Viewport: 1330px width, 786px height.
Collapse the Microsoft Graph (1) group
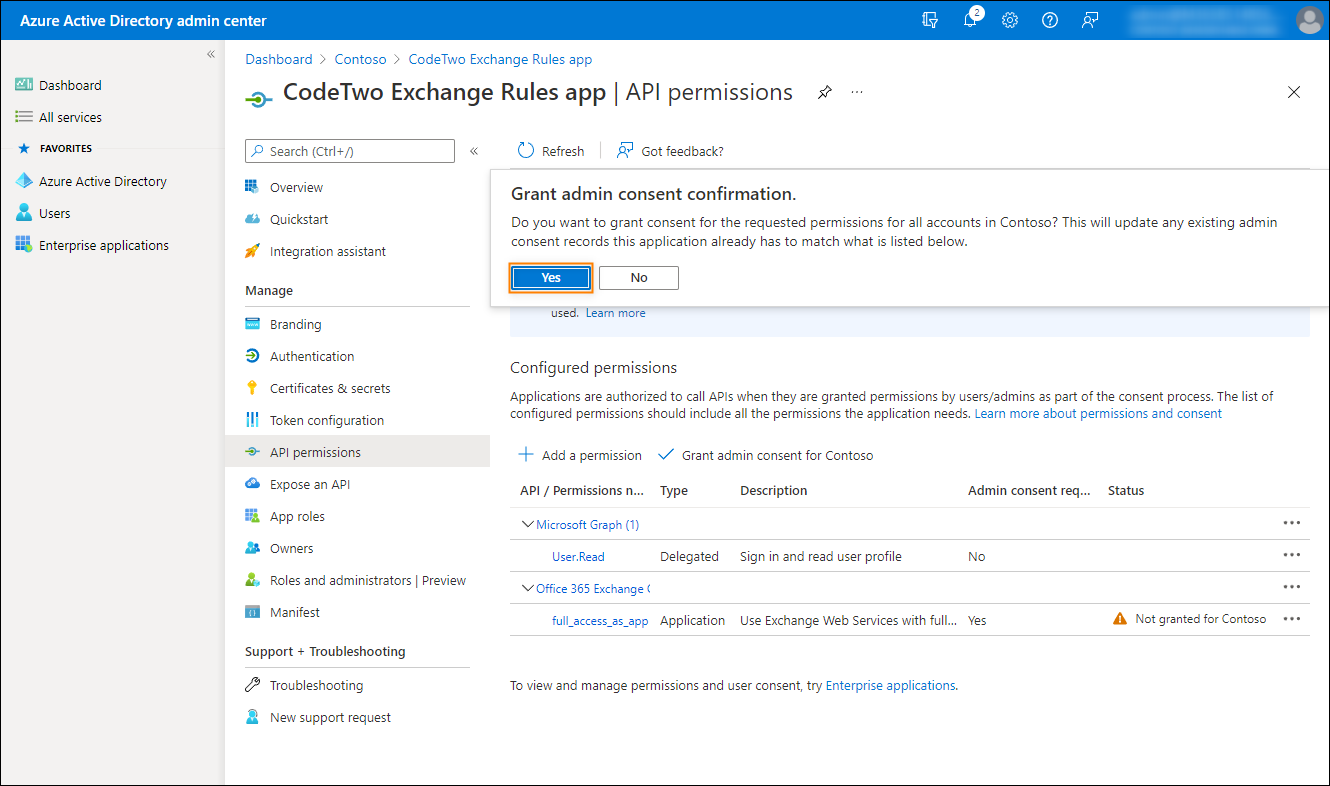point(527,524)
